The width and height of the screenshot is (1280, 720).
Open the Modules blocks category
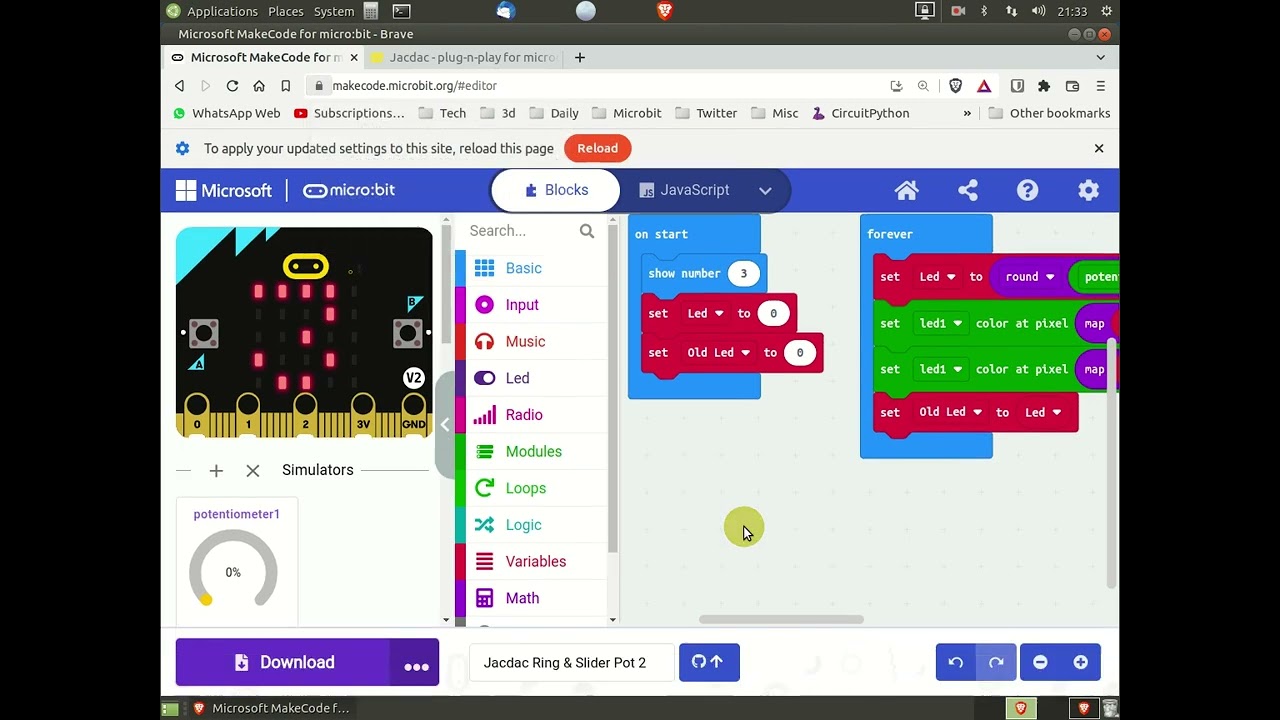tap(531, 451)
